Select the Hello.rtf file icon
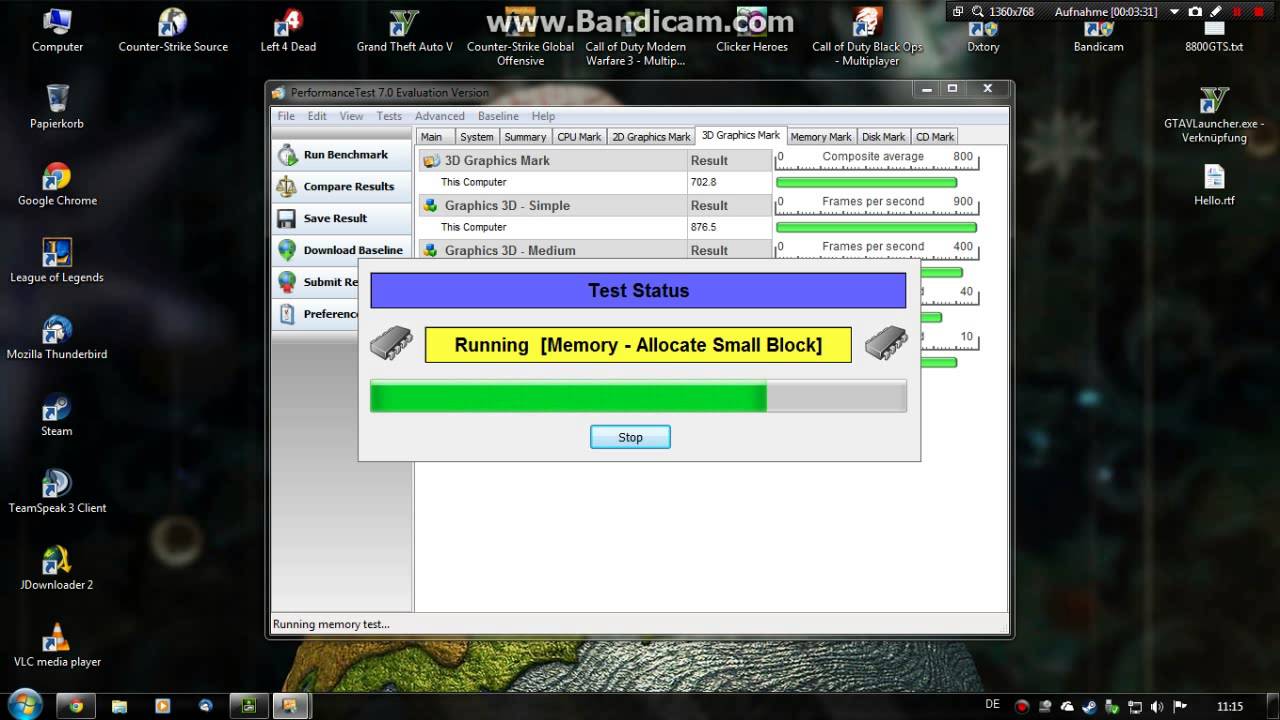This screenshot has height=720, width=1280. (x=1214, y=176)
